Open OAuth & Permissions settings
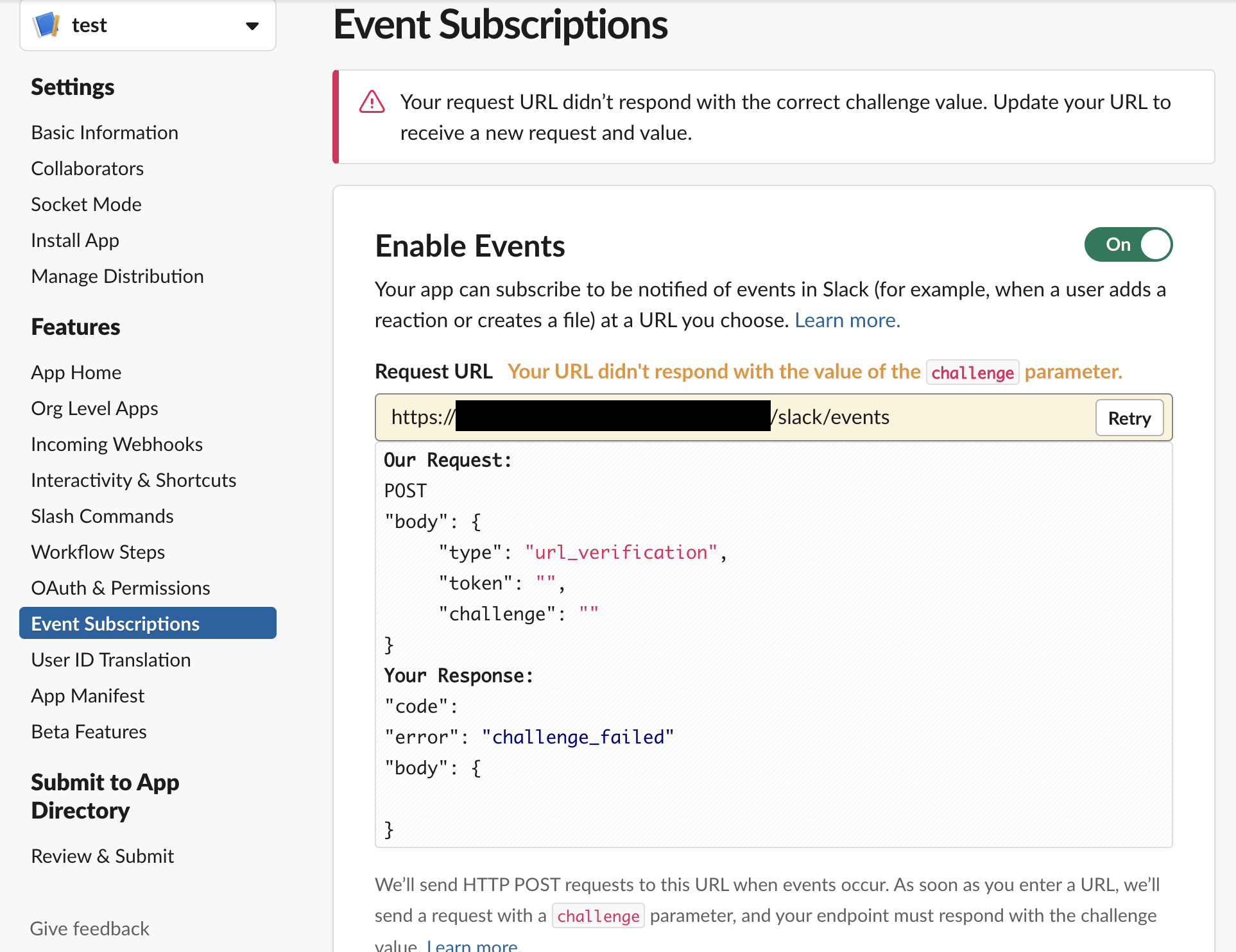 120,587
